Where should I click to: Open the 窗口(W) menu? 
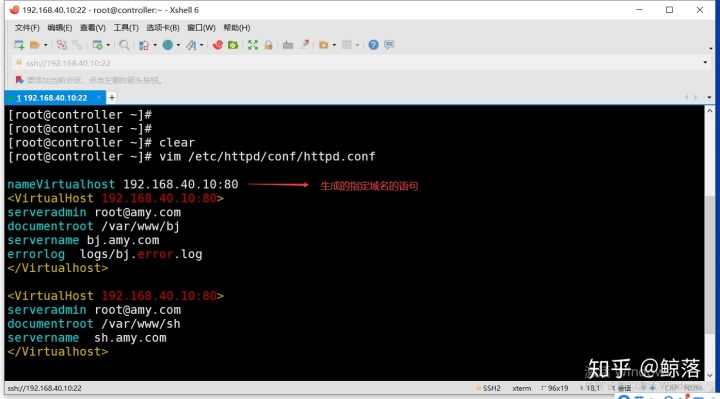[201, 28]
